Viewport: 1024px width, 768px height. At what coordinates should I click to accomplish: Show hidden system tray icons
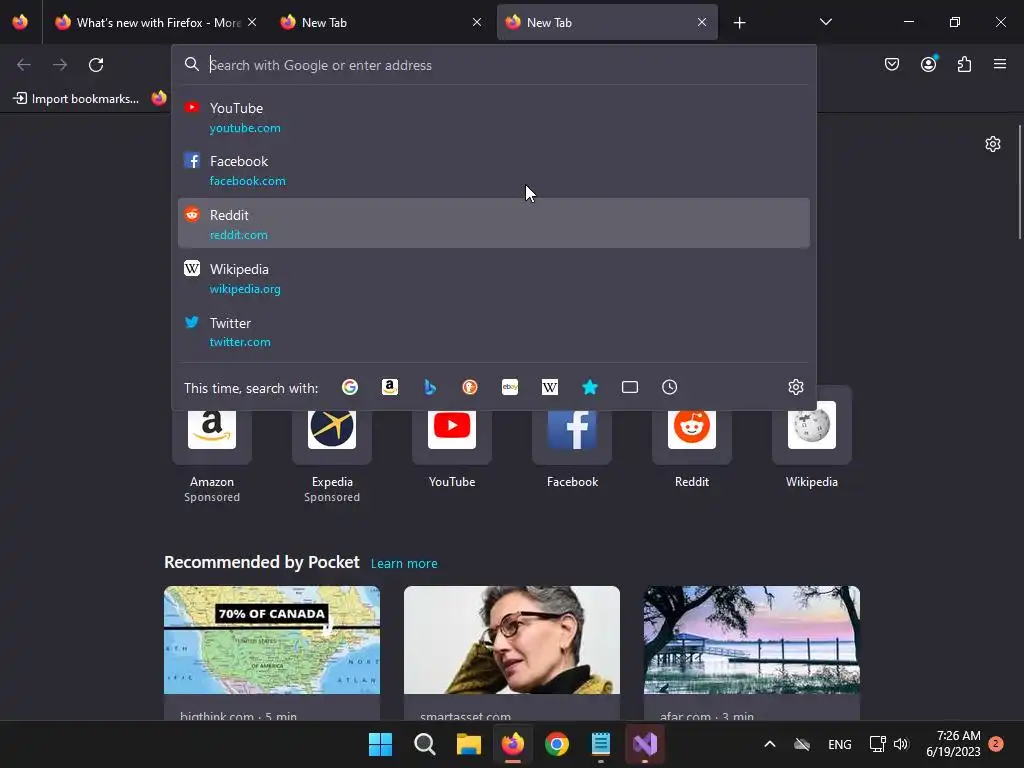coord(770,744)
